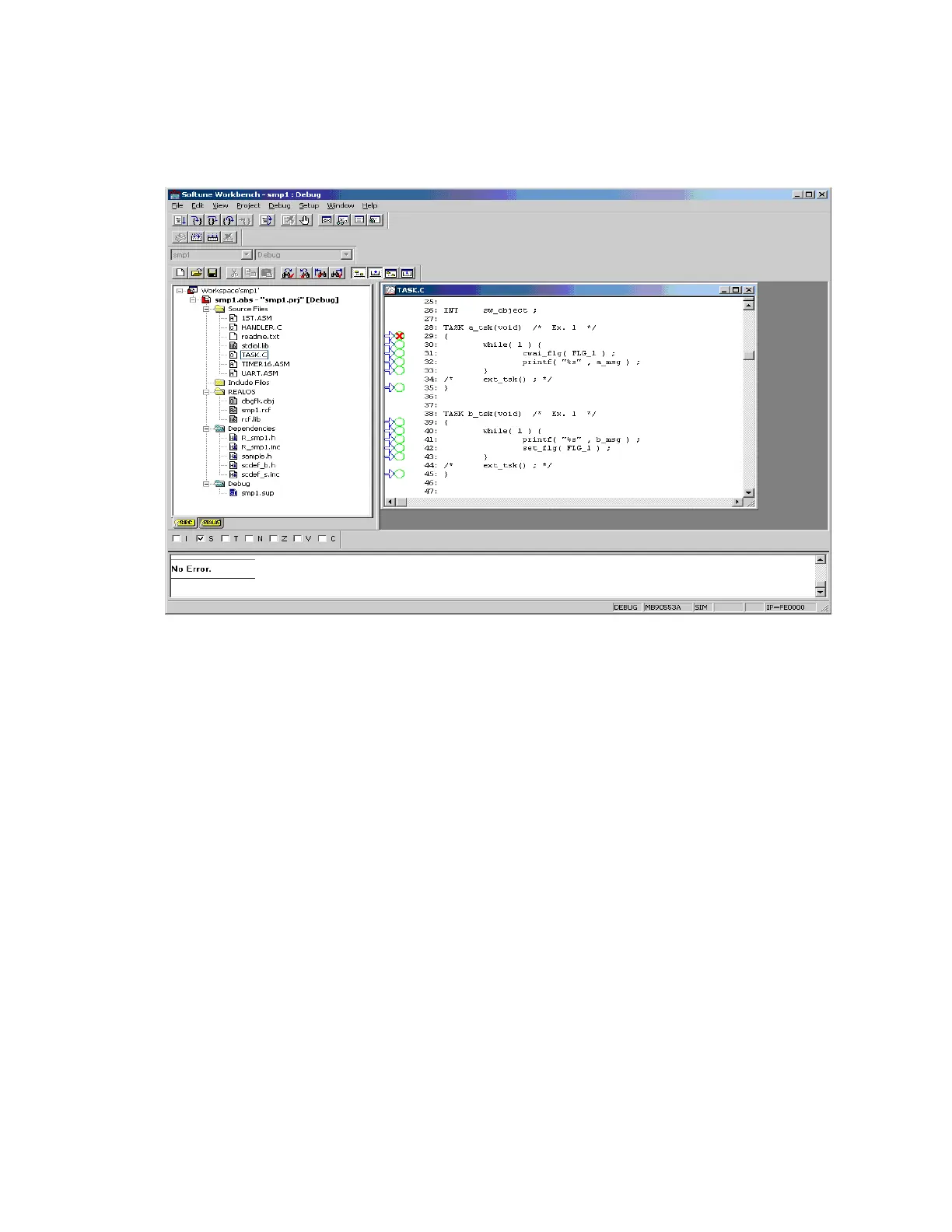Image resolution: width=952 pixels, height=1232 pixels.
Task: Select sample.h under Dependencies
Action: (x=256, y=457)
